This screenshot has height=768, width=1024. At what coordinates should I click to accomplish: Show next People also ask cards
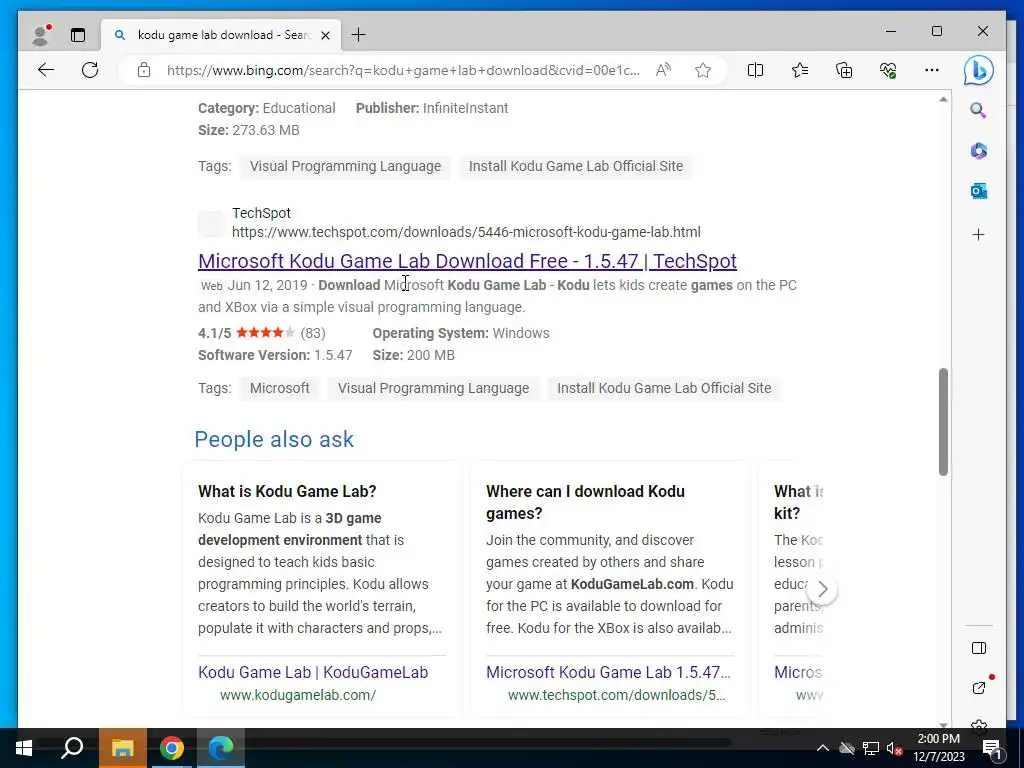(x=822, y=589)
